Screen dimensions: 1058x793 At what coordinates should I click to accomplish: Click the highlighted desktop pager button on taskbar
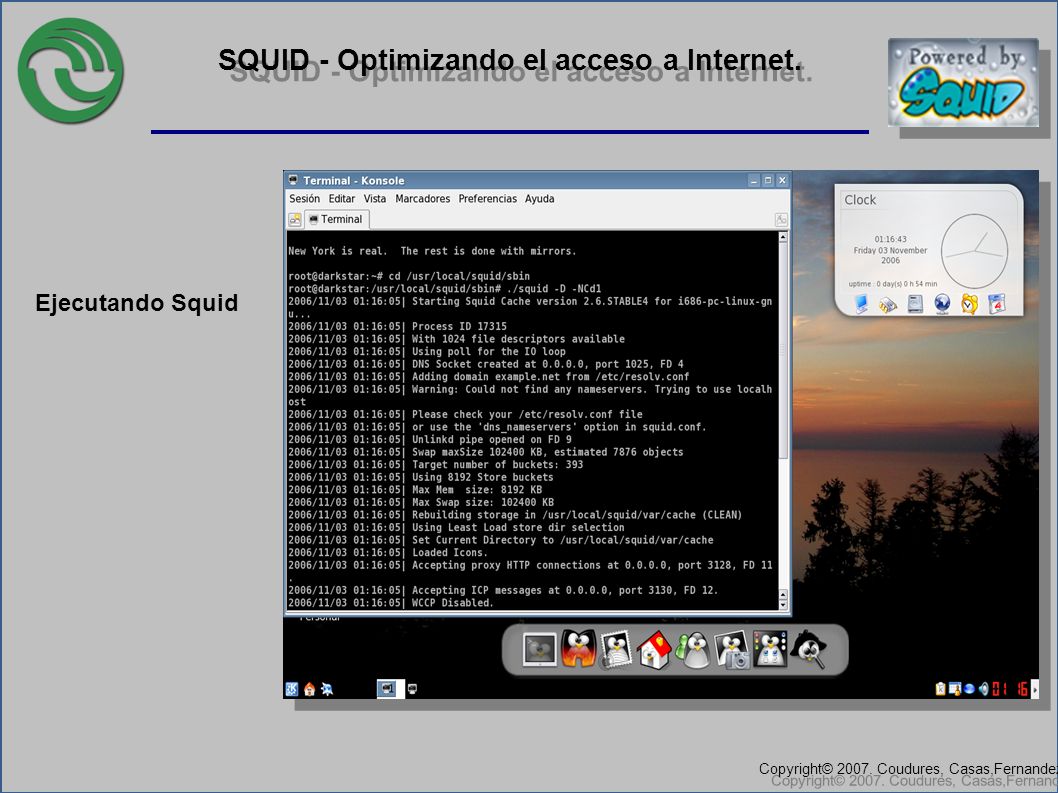tap(390, 688)
